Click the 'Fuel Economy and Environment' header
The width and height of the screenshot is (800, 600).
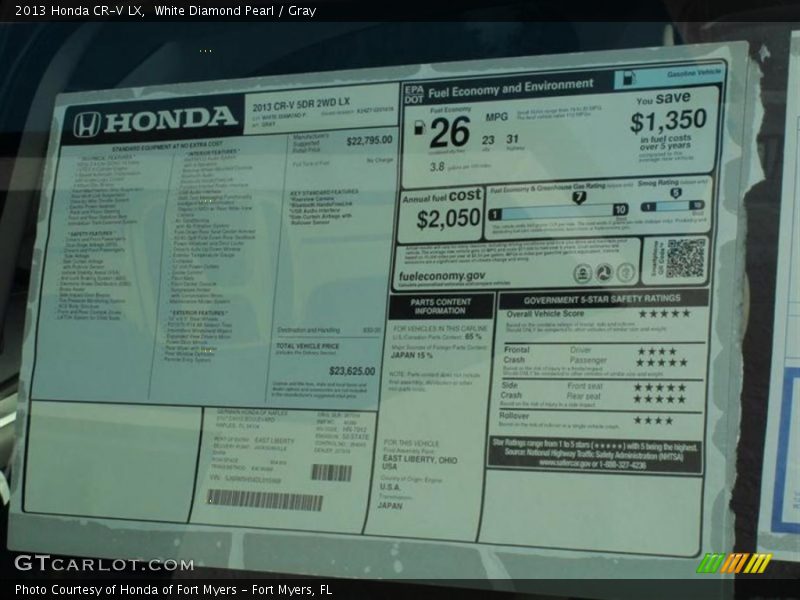pyautogui.click(x=511, y=88)
